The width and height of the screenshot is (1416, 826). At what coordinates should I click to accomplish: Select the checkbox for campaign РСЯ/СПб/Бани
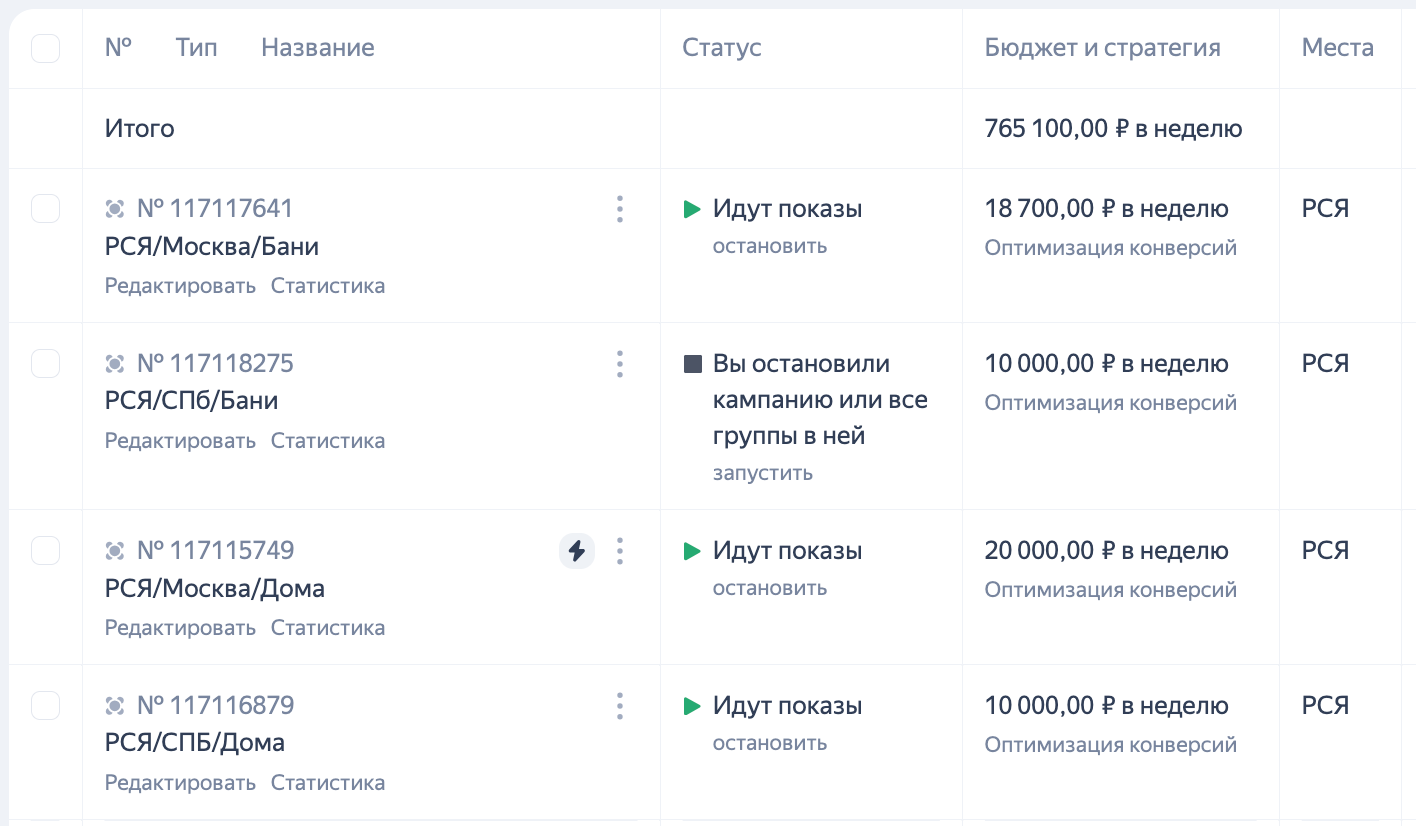pos(46,364)
